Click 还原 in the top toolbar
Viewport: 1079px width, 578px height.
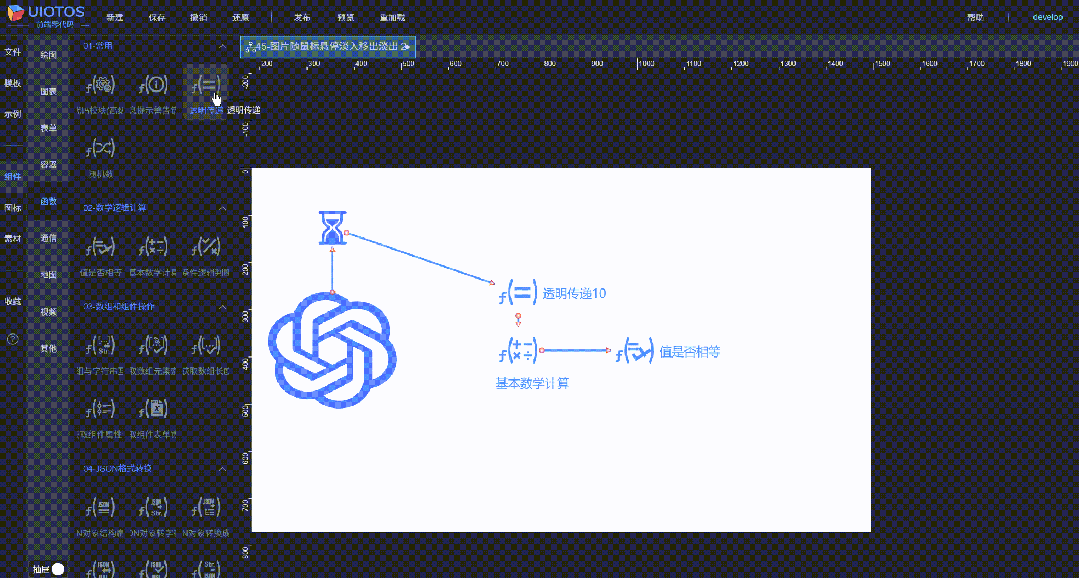pos(241,17)
